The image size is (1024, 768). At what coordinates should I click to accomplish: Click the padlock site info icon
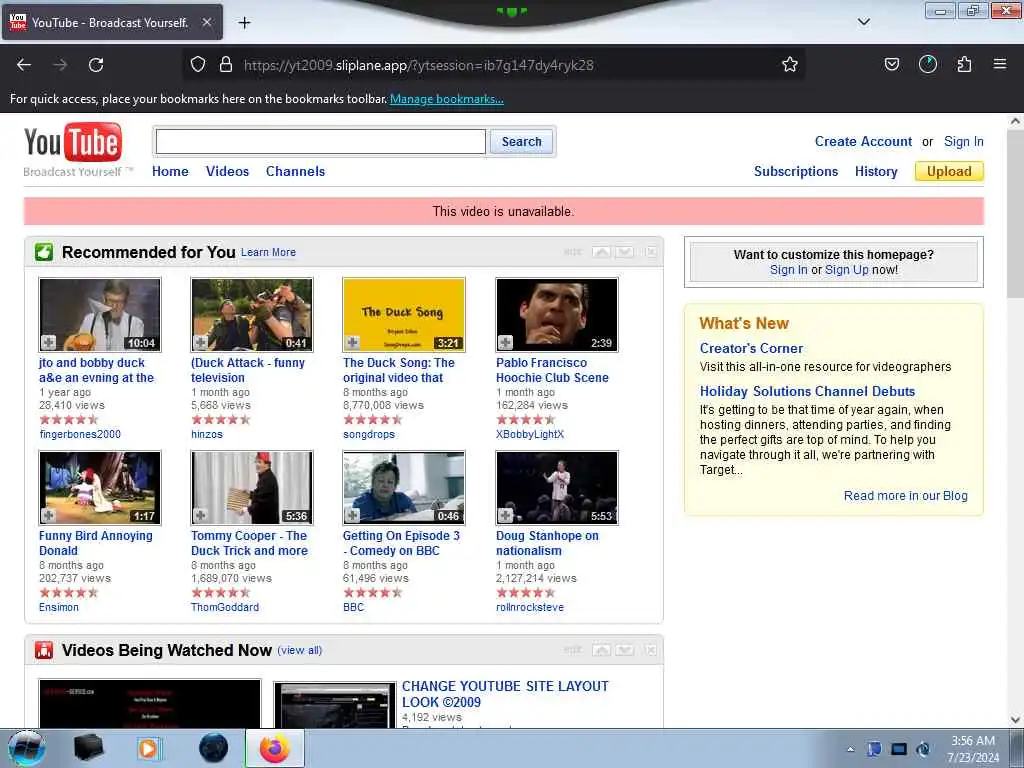(226, 64)
